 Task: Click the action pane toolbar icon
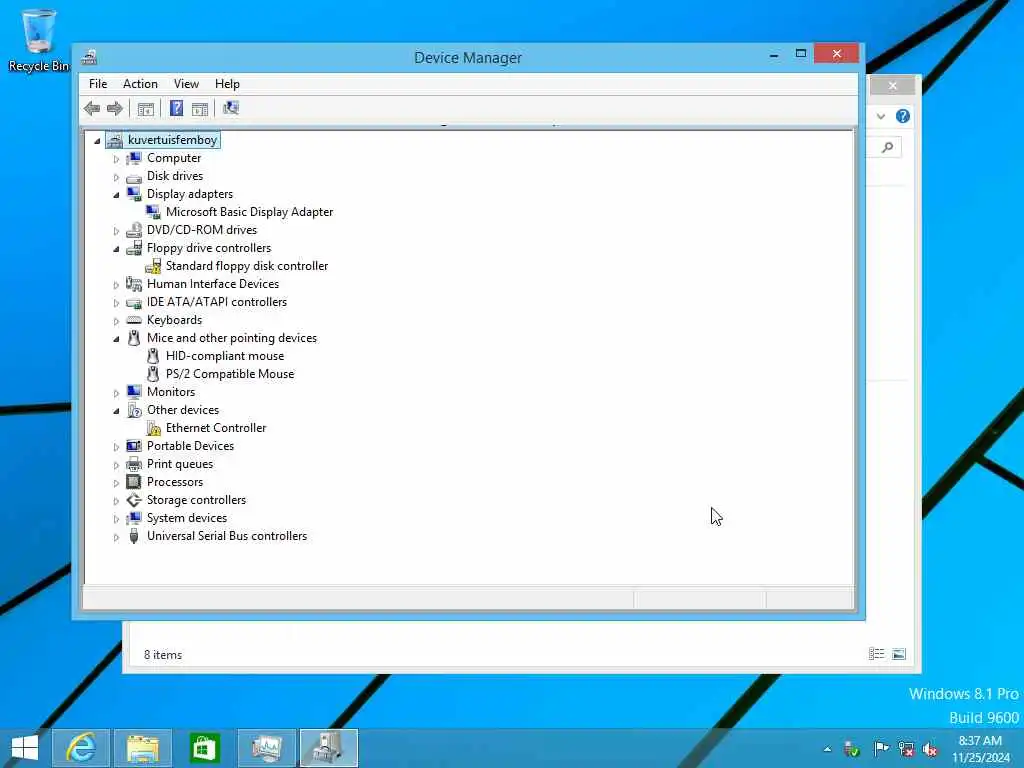(x=200, y=108)
